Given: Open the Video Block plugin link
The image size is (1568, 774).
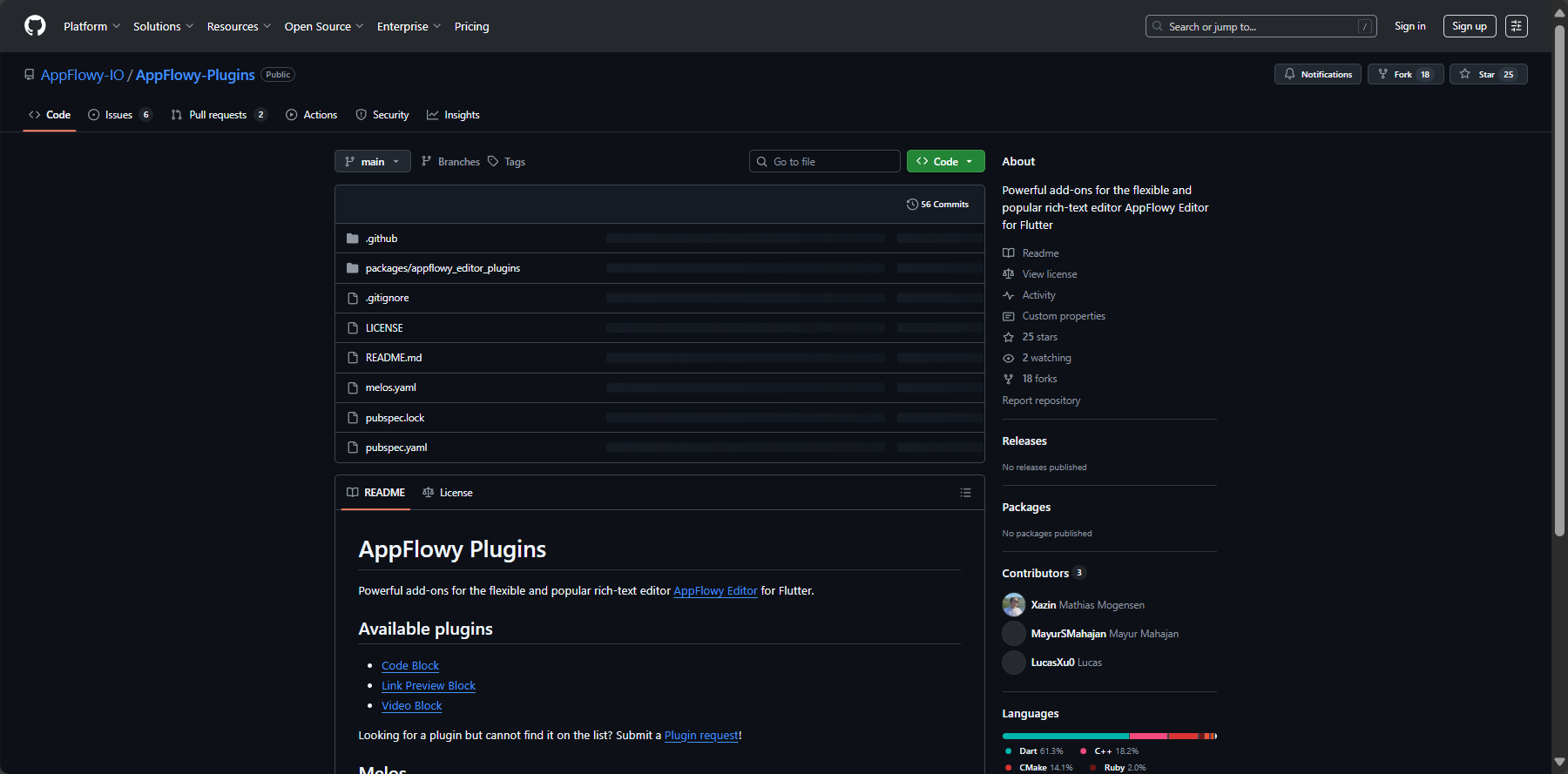Looking at the screenshot, I should point(412,706).
